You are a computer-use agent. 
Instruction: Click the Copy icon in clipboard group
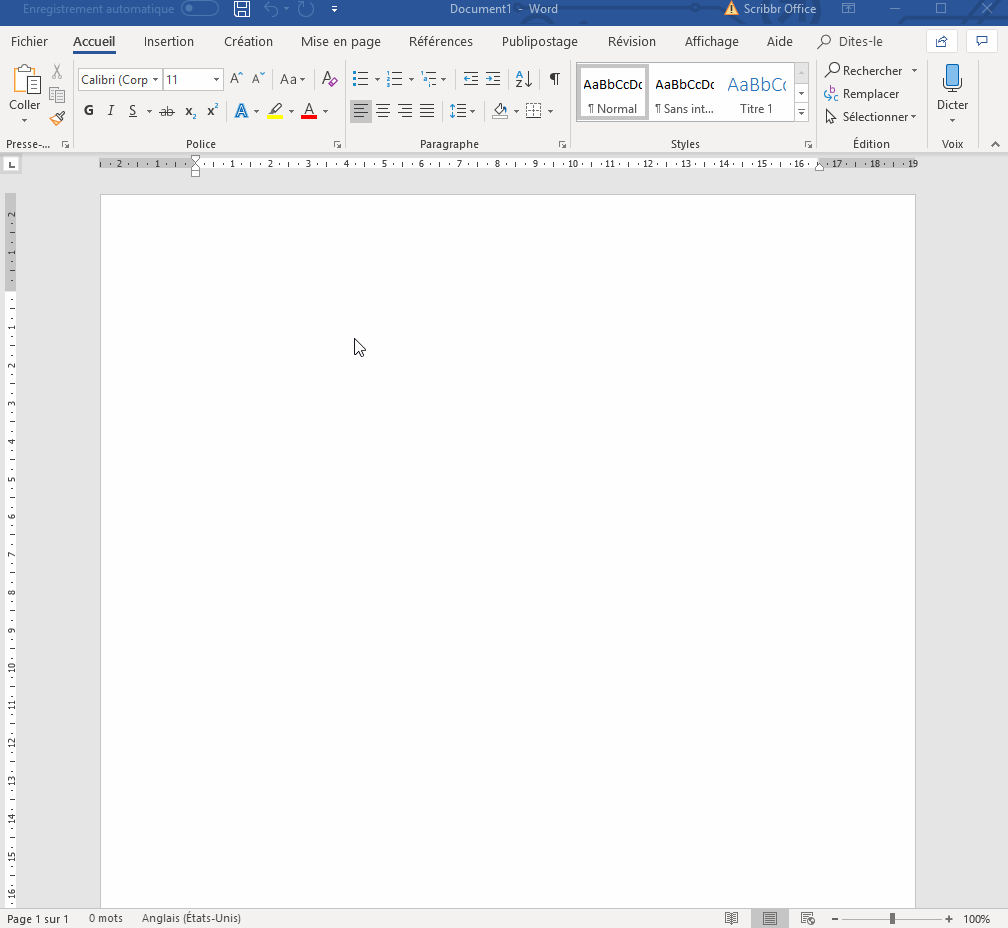click(57, 95)
